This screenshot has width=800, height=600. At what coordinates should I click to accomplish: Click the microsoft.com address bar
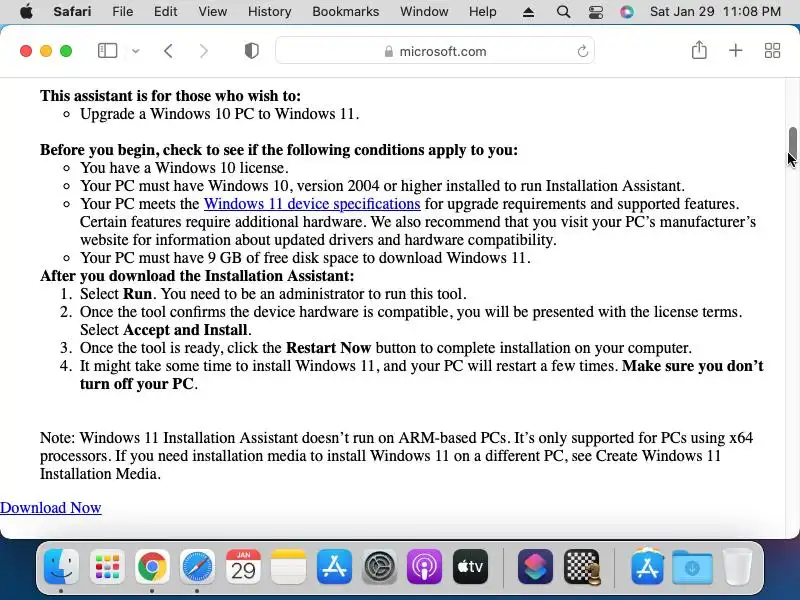click(x=435, y=51)
